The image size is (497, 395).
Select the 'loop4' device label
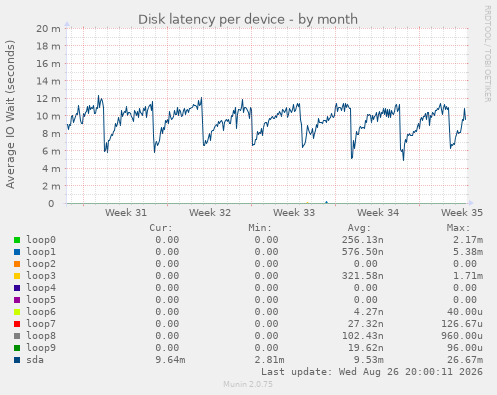[41, 288]
